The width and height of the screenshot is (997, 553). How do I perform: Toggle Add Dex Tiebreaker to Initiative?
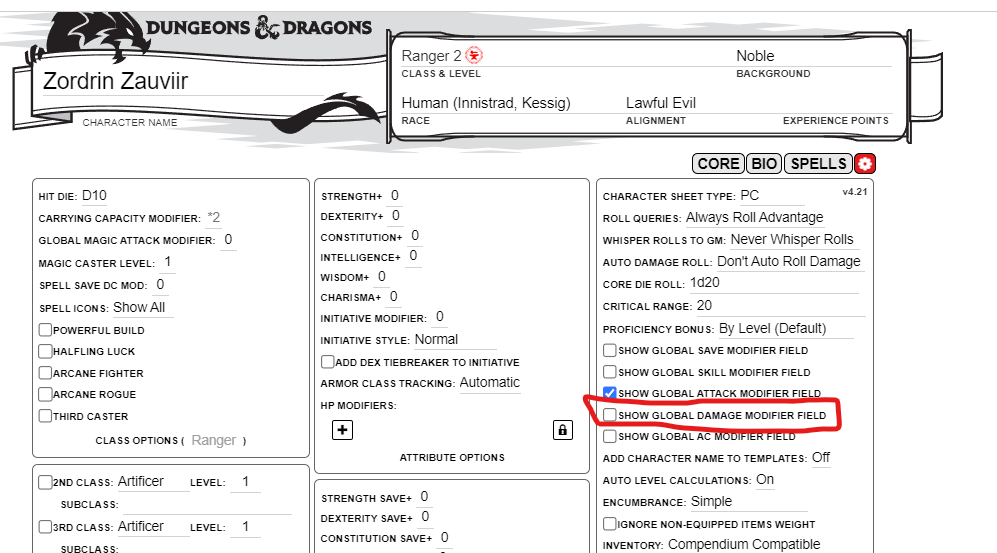[327, 362]
